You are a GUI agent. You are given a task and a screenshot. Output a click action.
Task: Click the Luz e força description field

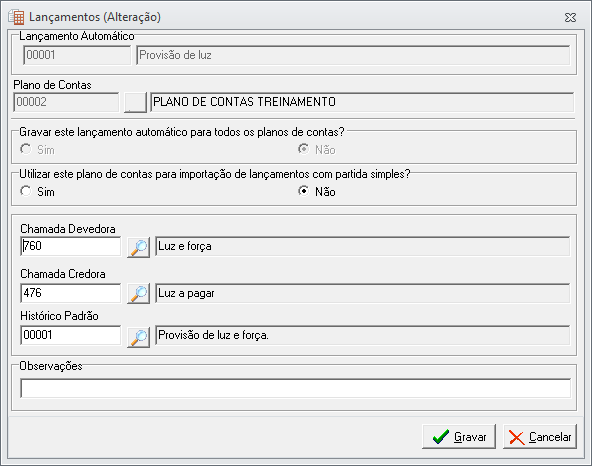pos(362,246)
